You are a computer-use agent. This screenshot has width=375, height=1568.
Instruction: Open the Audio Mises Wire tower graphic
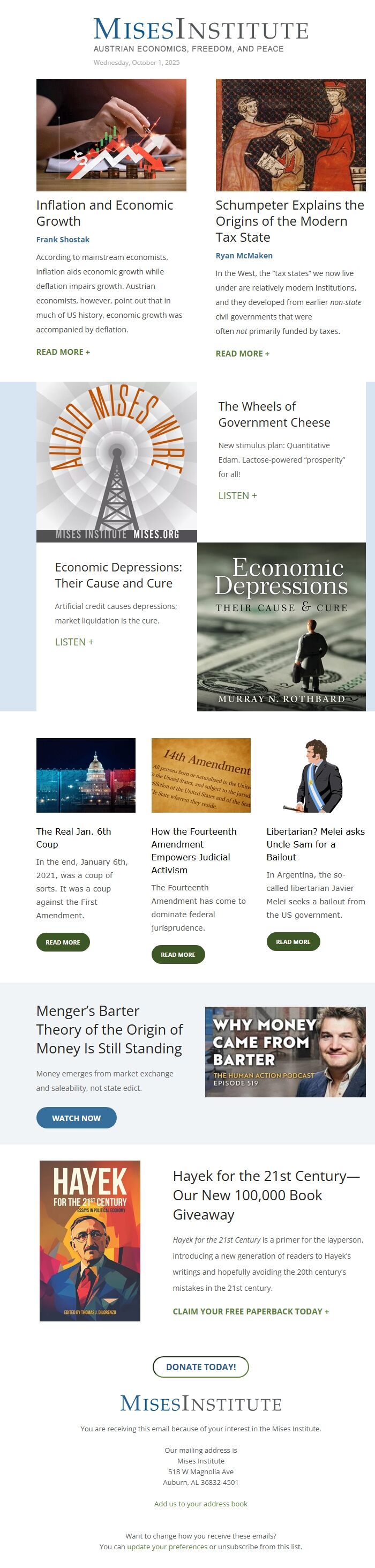tap(117, 462)
